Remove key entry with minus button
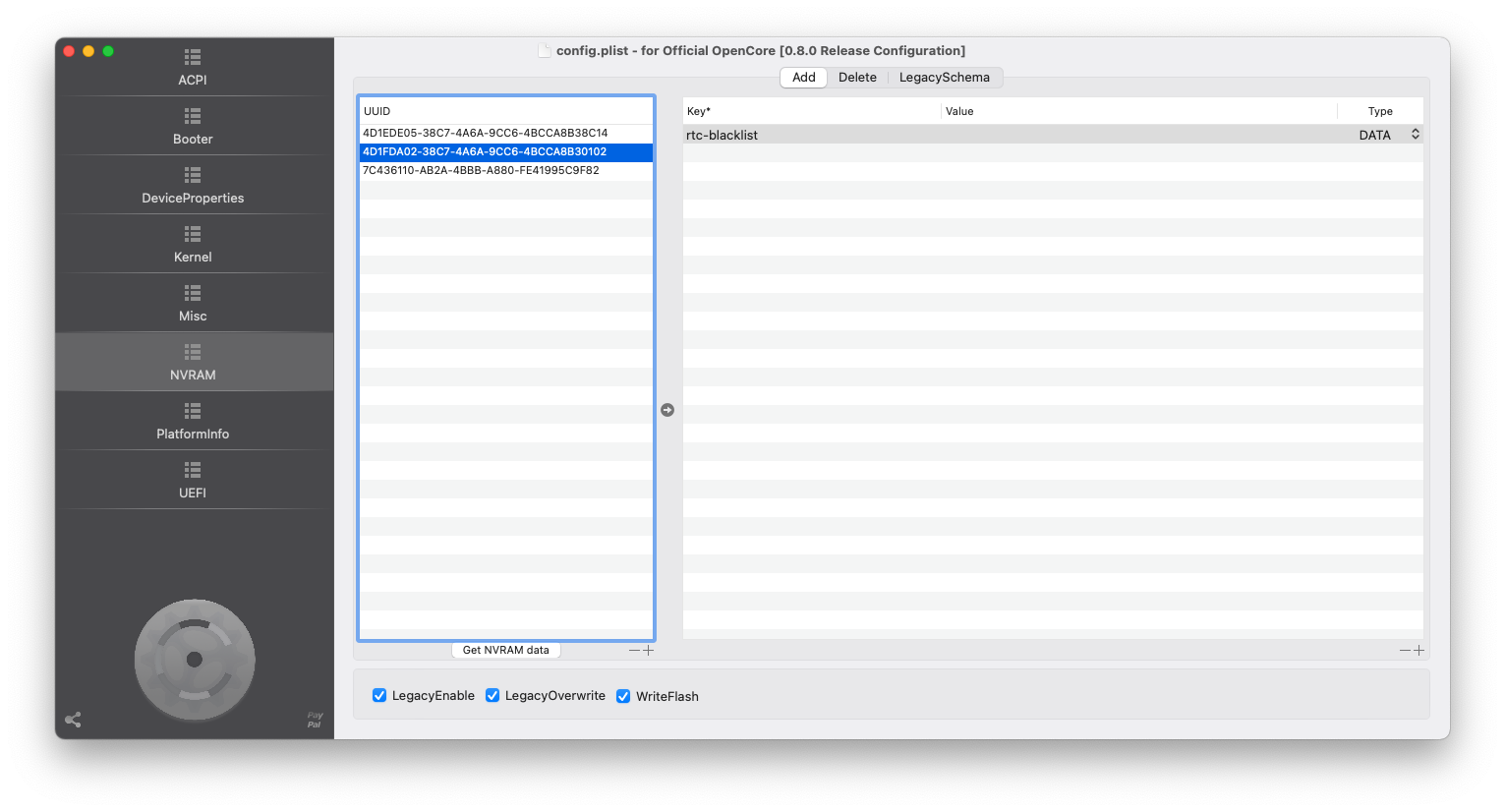This screenshot has width=1505, height=812. point(1406,650)
